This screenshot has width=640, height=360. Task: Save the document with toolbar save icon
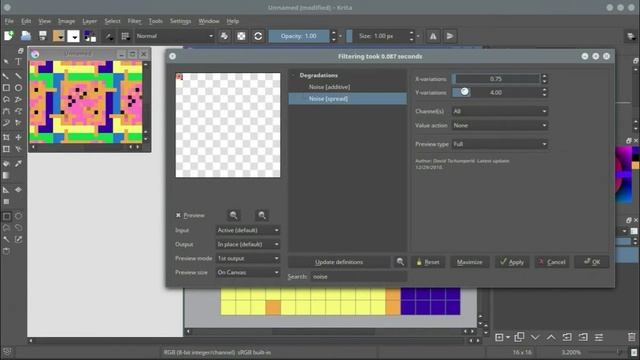pos(42,36)
